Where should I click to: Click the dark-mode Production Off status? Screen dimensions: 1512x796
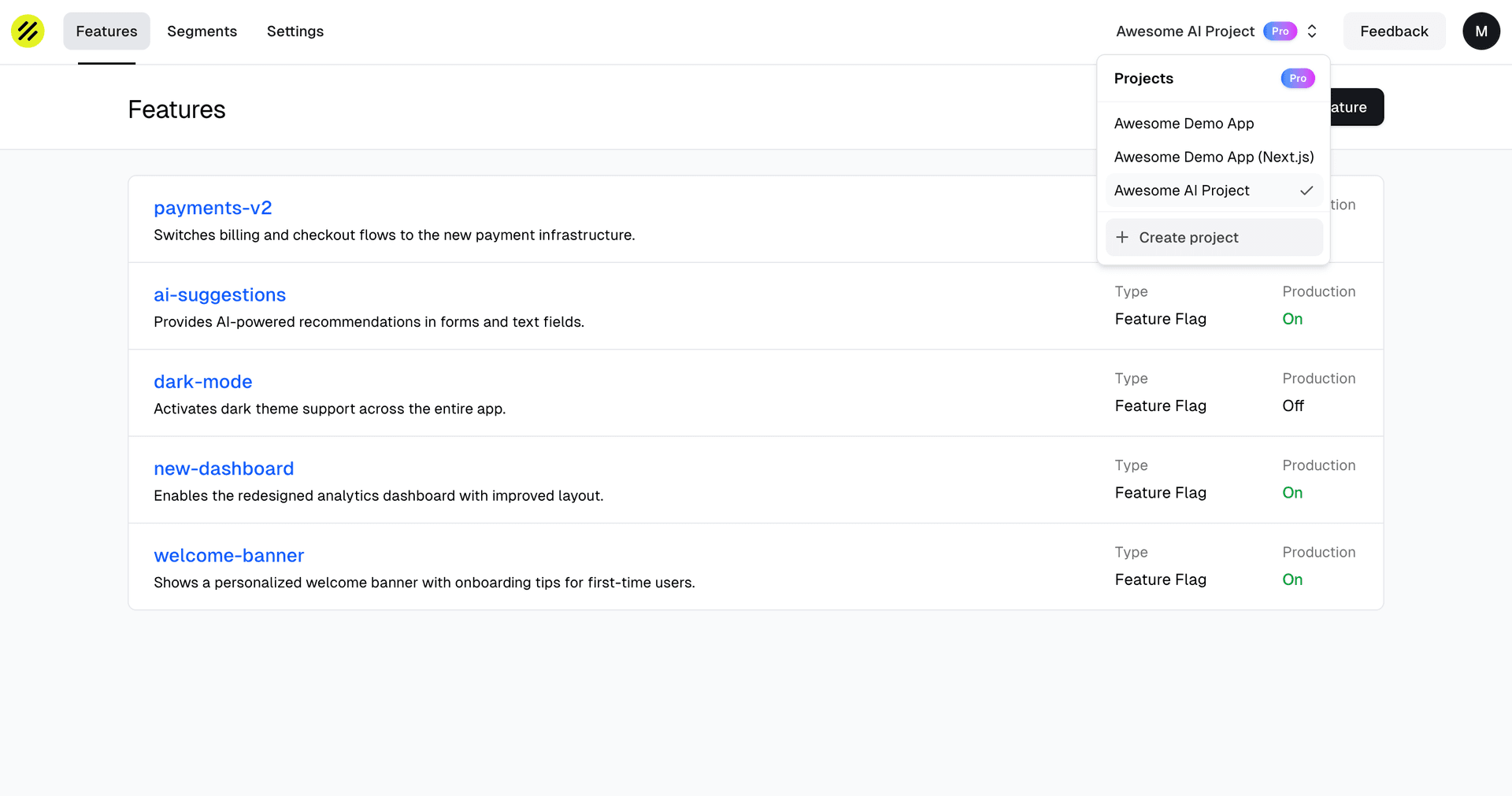tap(1292, 405)
